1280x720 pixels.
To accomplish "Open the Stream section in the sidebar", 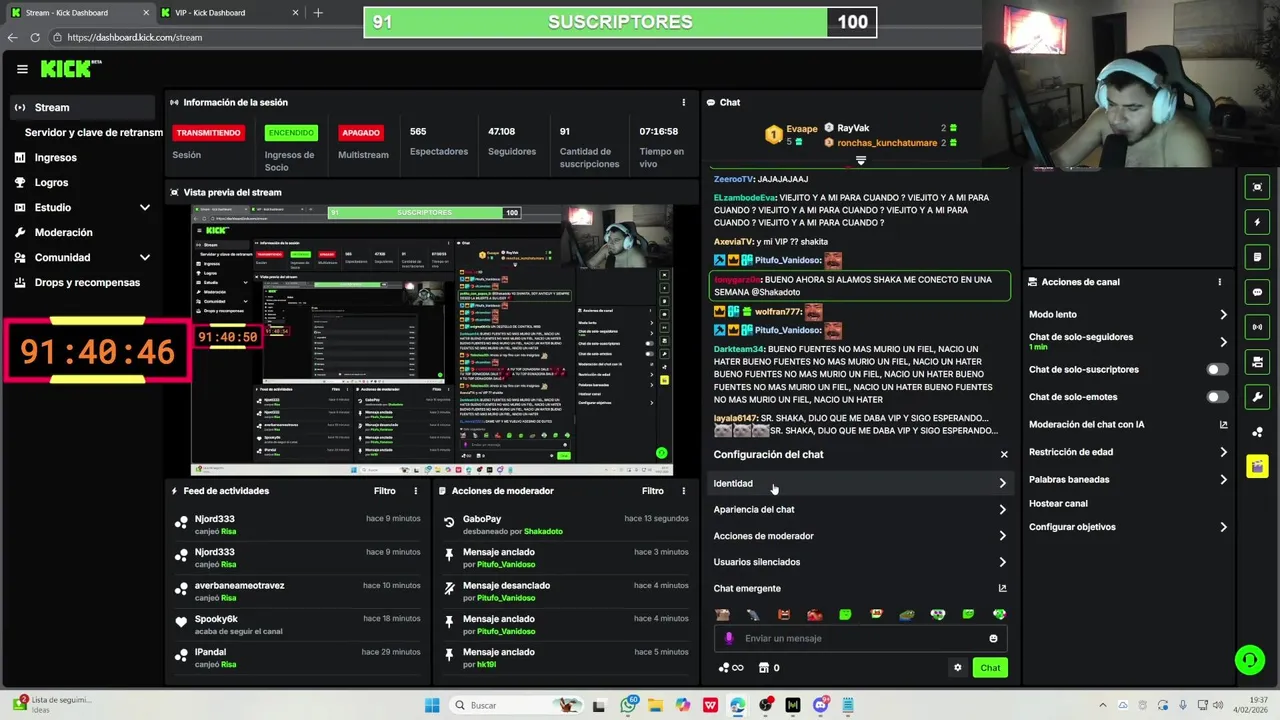I will coord(82,107).
